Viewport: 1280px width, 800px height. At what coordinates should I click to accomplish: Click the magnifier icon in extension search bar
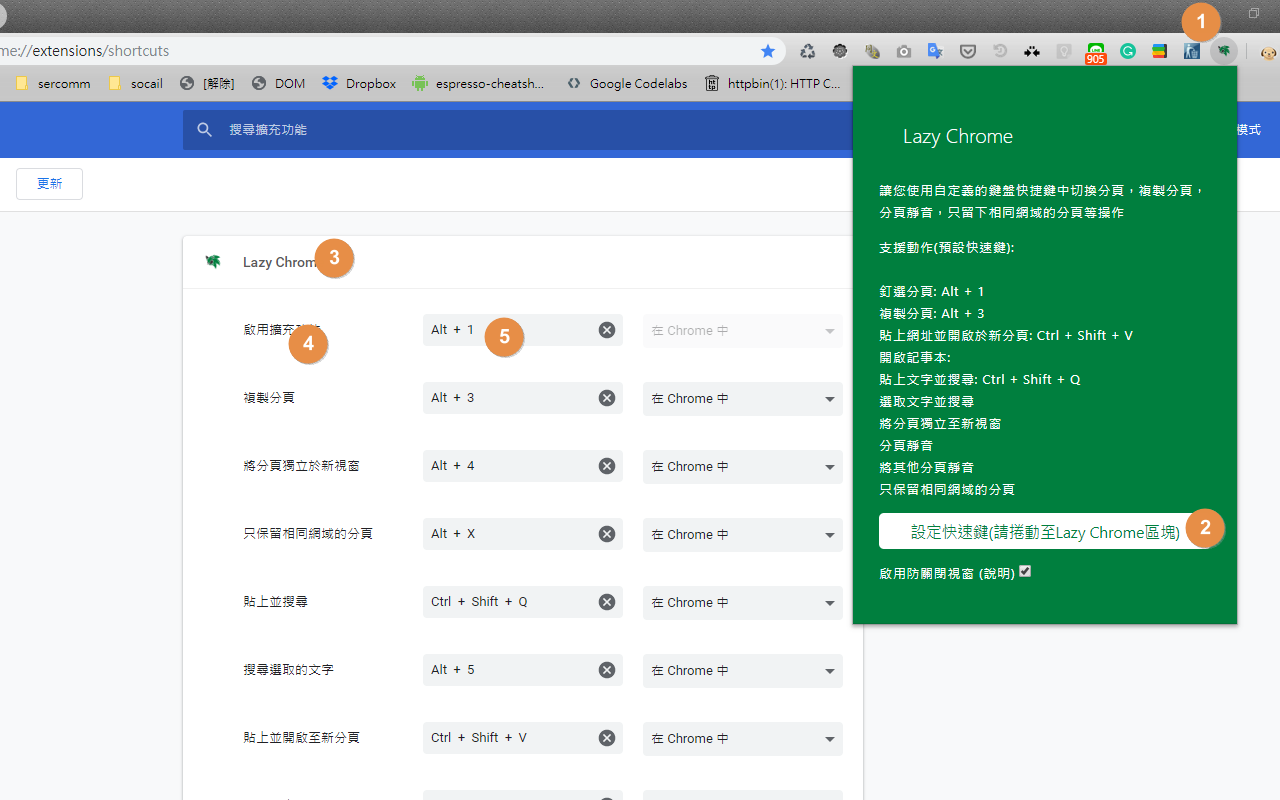tap(205, 130)
